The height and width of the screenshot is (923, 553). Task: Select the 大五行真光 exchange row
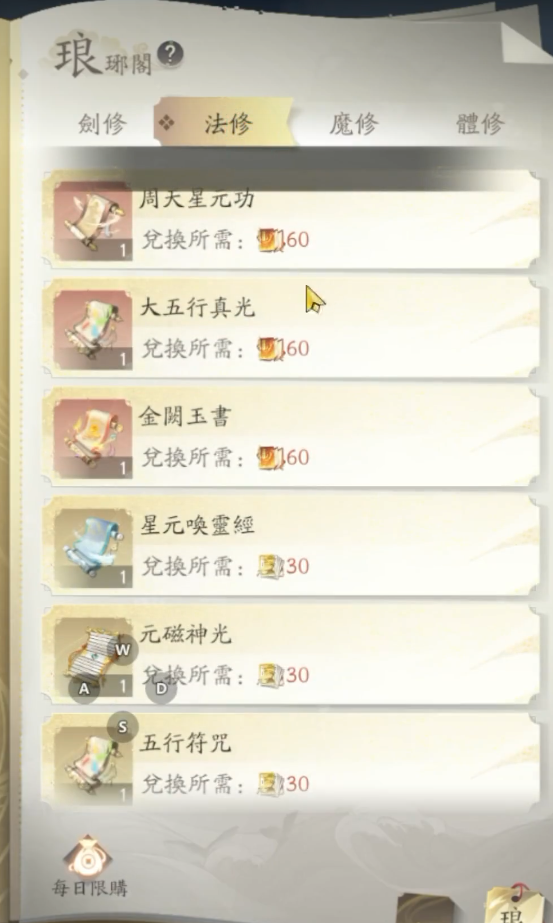click(291, 328)
